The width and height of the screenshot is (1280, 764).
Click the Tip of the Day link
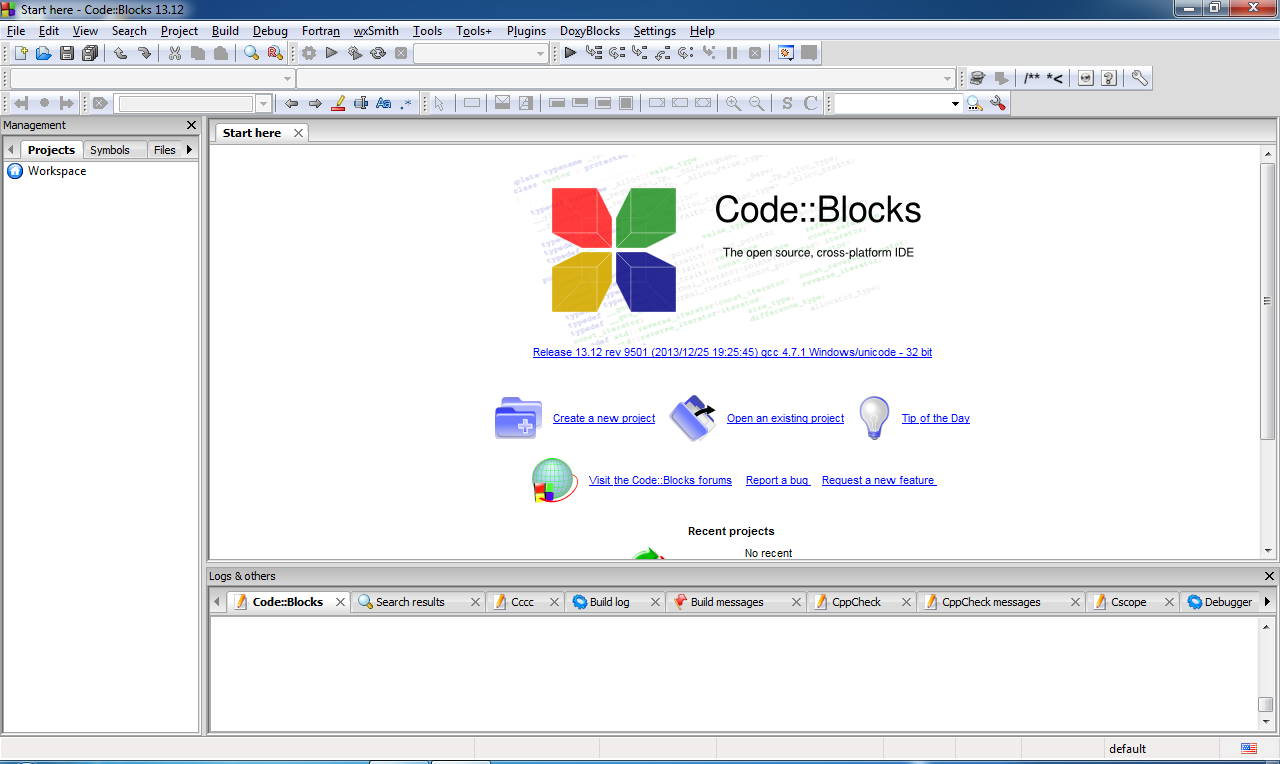pos(936,418)
